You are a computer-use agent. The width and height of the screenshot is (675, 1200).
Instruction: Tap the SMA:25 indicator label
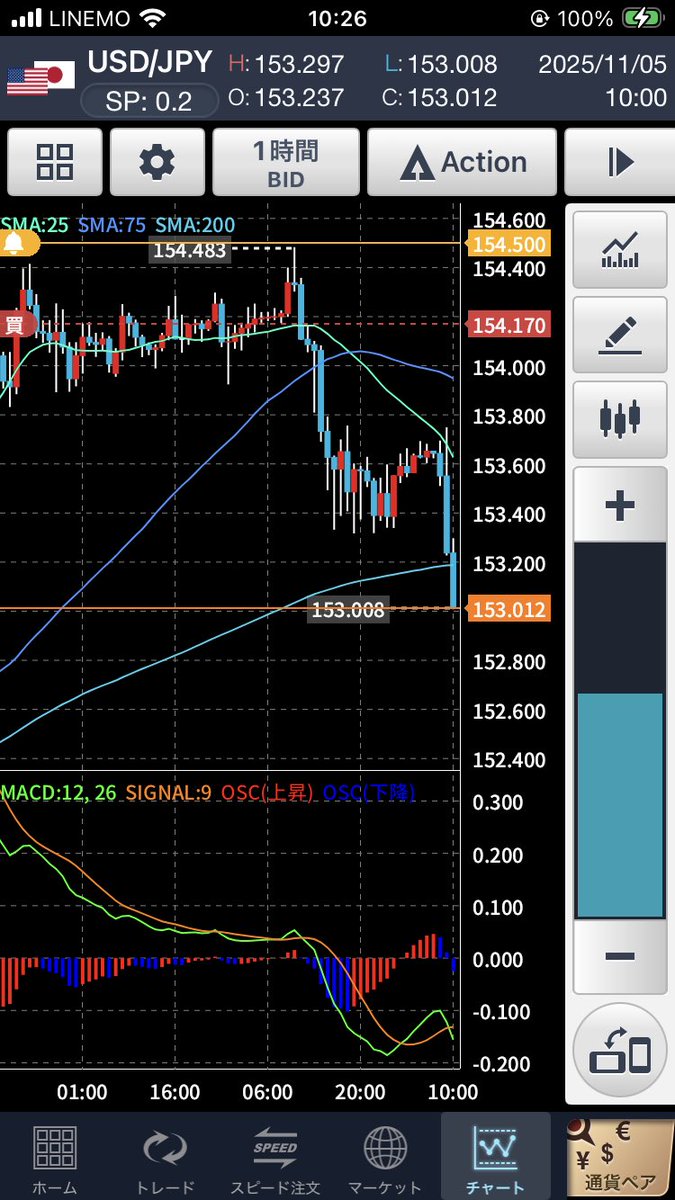(x=35, y=225)
